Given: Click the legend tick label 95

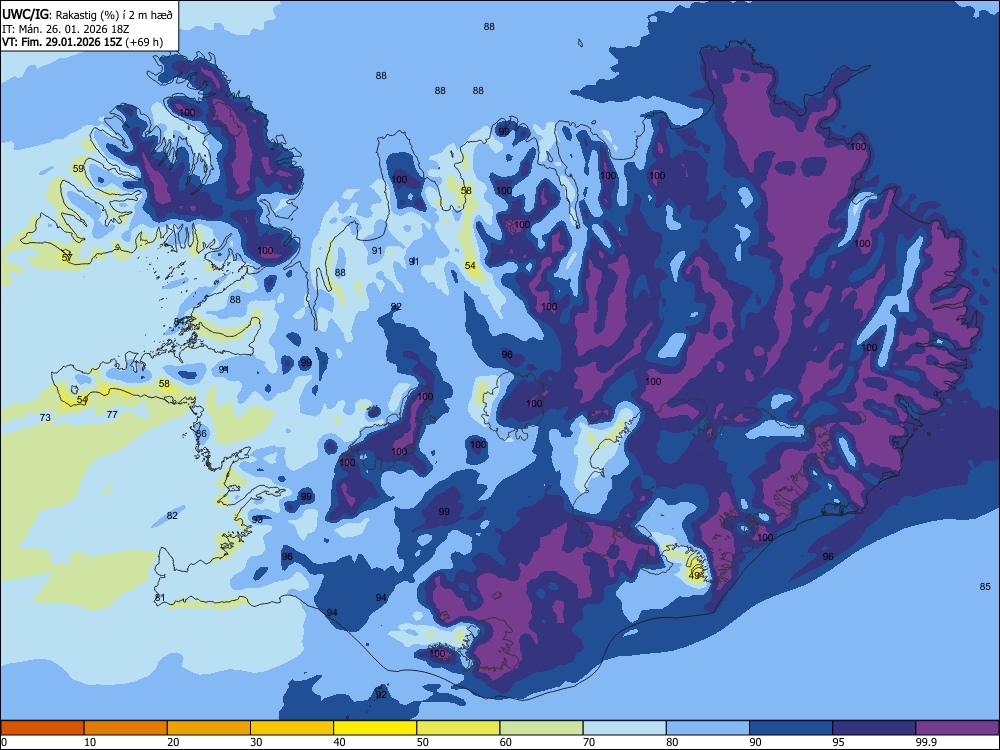Looking at the screenshot, I should point(839,742).
